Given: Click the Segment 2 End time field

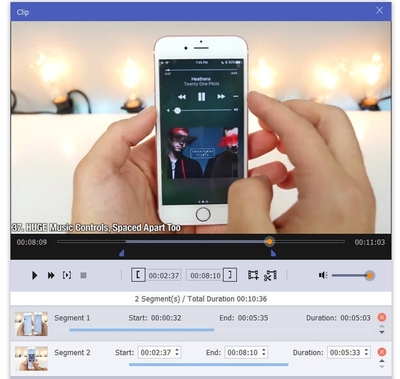Looking at the screenshot, I should tap(247, 352).
